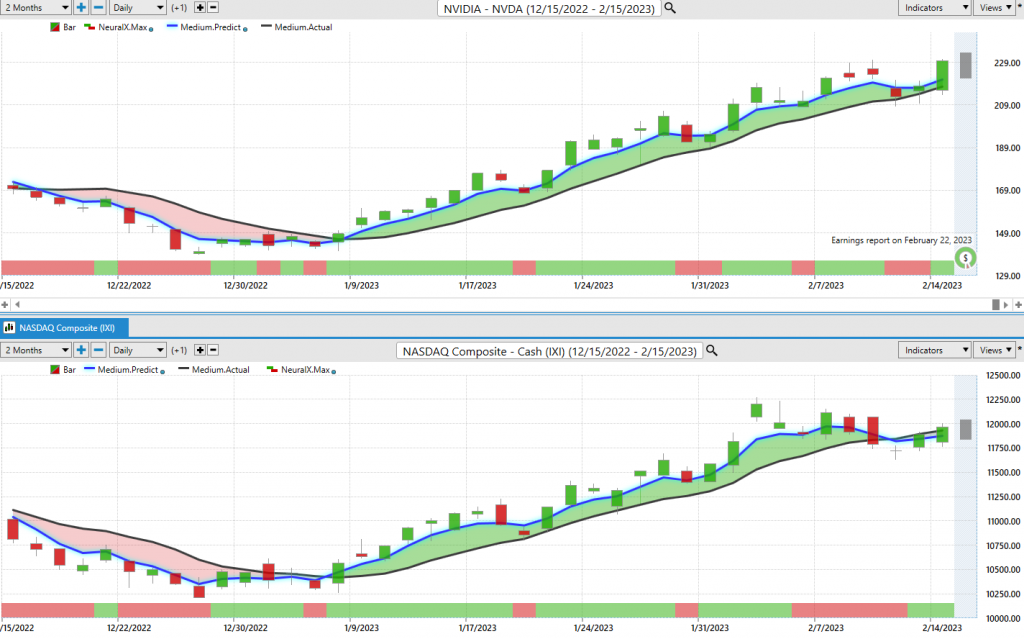Screen dimensions: 1024x639
Task: Click NeuralX.Max info dot on NVDA legend
Action: click(151, 29)
